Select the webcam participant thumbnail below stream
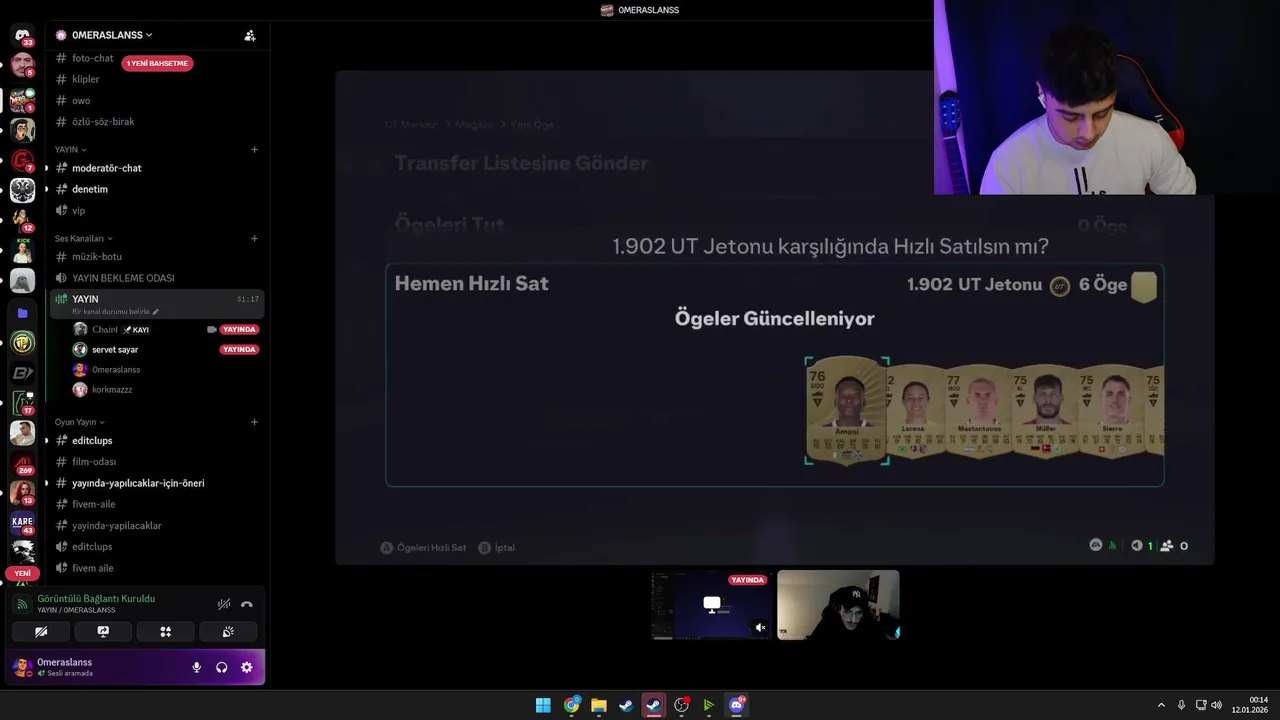Screen dimensions: 1280x720 coord(838,604)
